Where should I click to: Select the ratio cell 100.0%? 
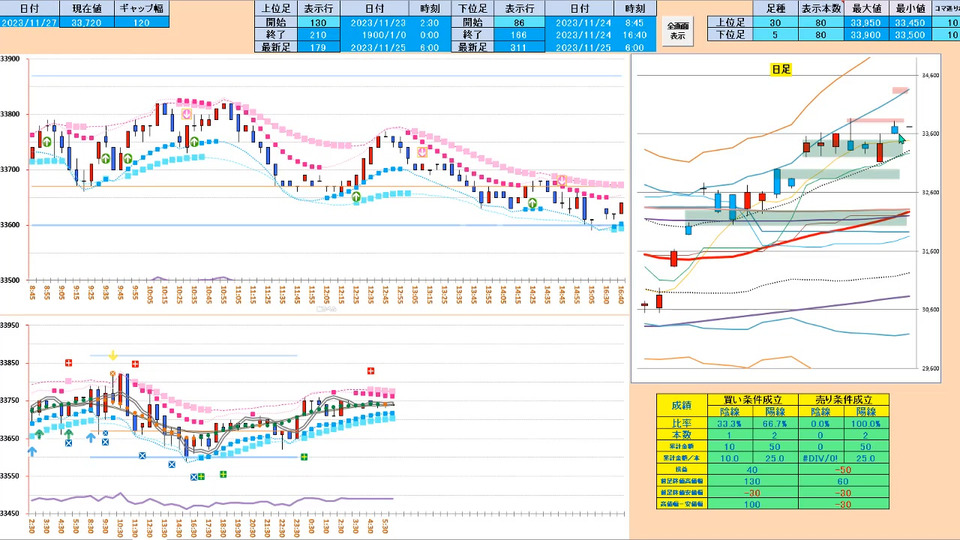pyautogui.click(x=866, y=423)
